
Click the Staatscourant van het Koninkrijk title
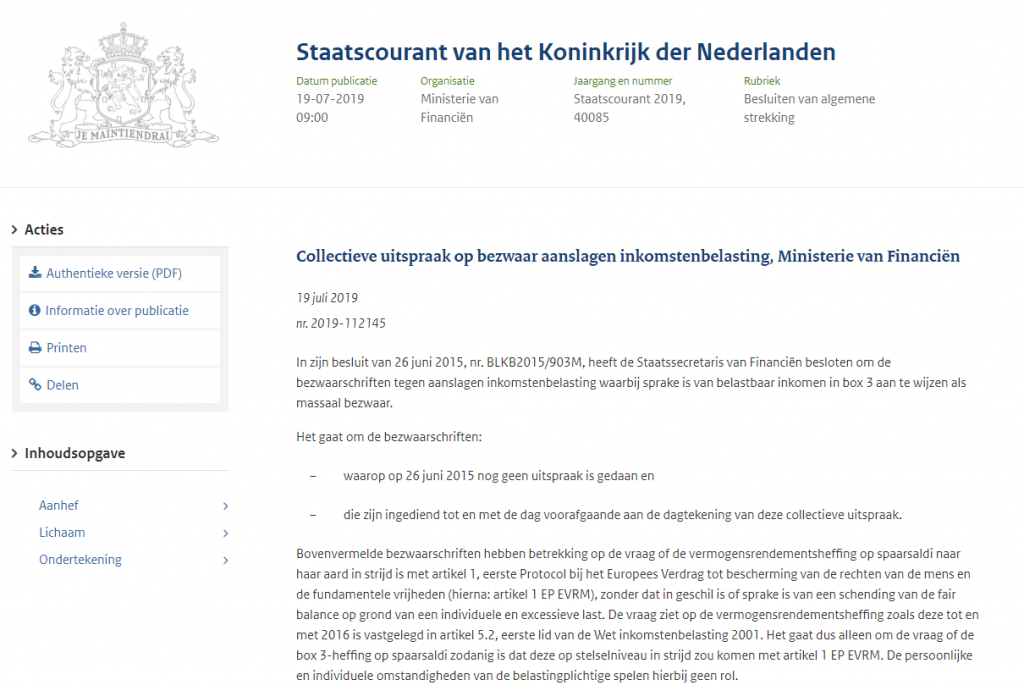coord(566,52)
